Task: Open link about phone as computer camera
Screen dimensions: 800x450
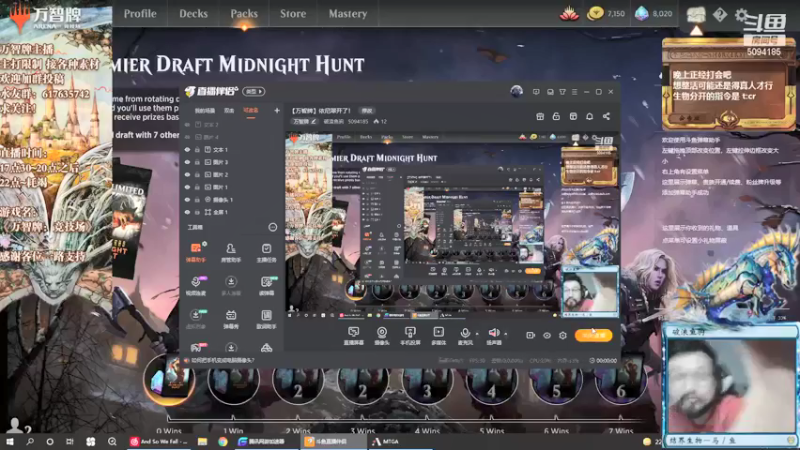Action: (222, 360)
